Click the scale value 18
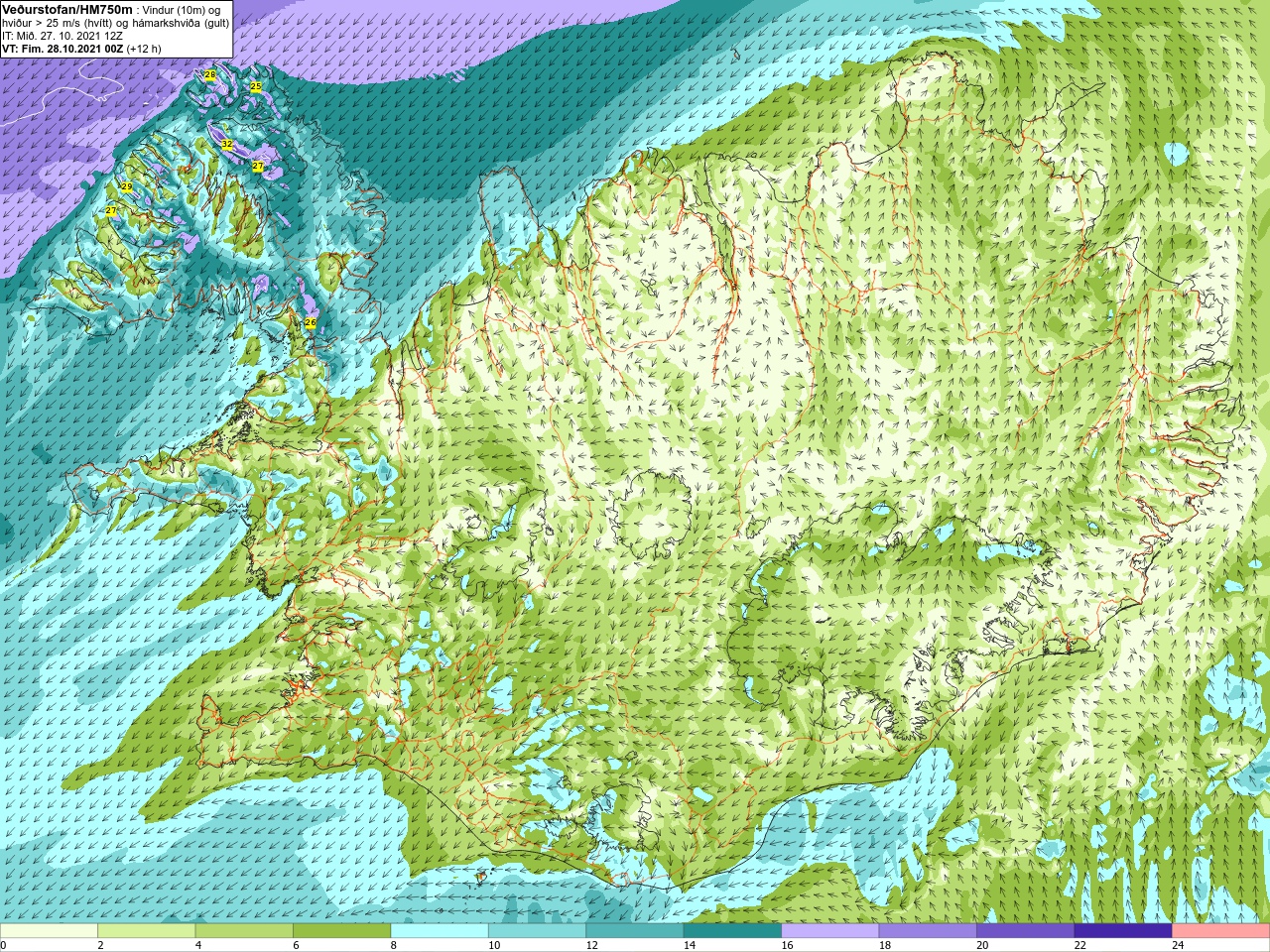Viewport: 1270px width, 952px height. click(x=885, y=945)
